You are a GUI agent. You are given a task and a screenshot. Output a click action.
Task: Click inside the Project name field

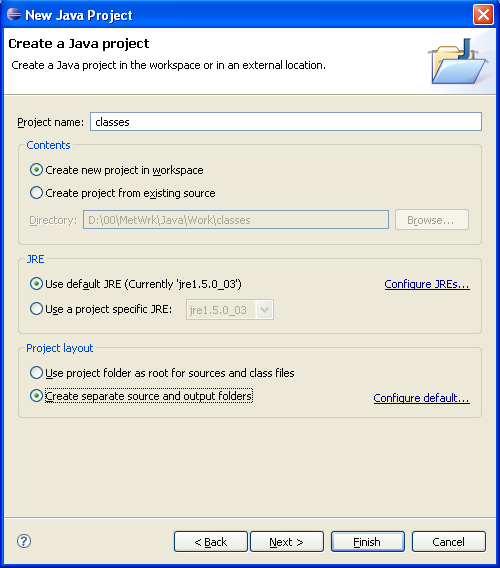click(286, 122)
